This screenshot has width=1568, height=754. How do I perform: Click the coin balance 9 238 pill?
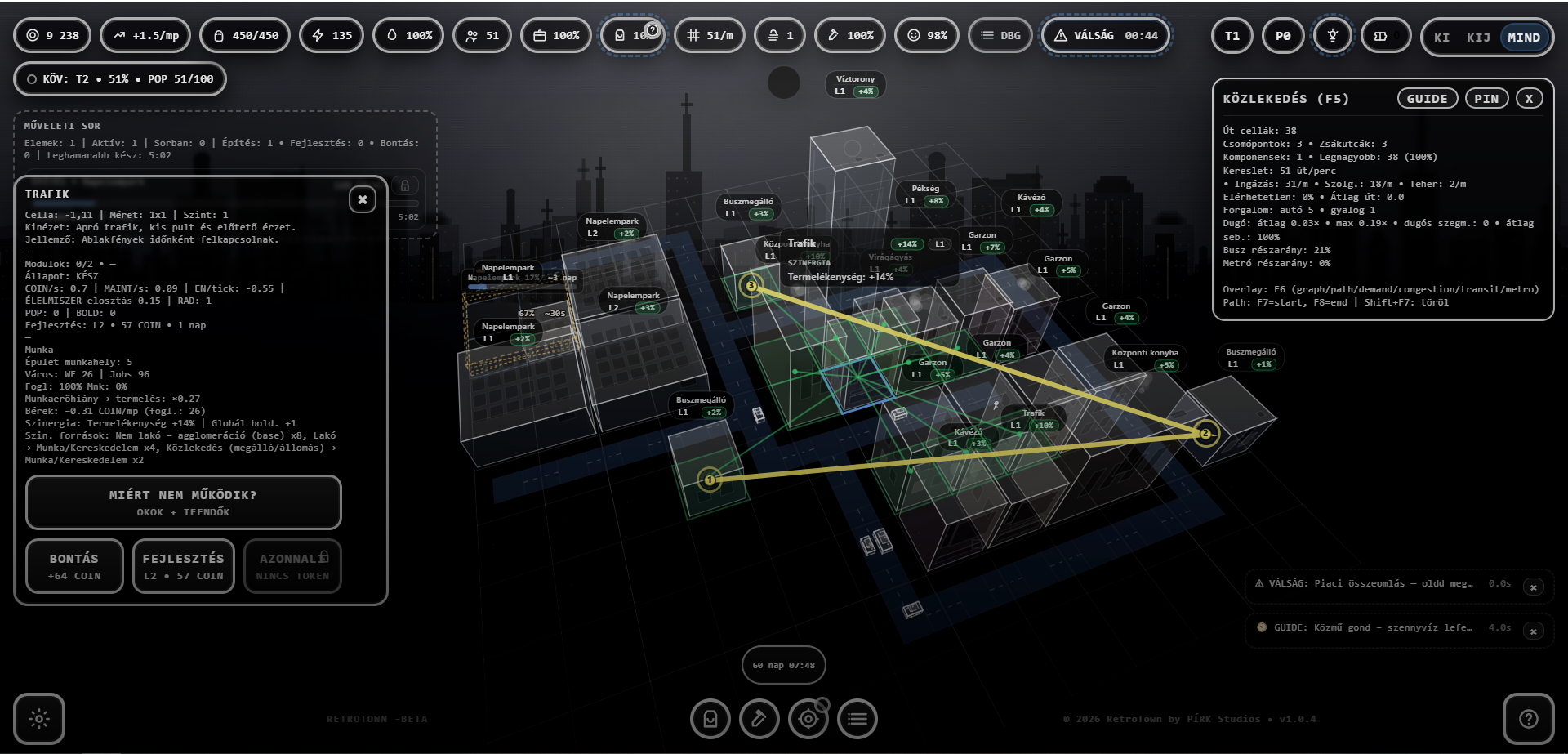[x=52, y=35]
